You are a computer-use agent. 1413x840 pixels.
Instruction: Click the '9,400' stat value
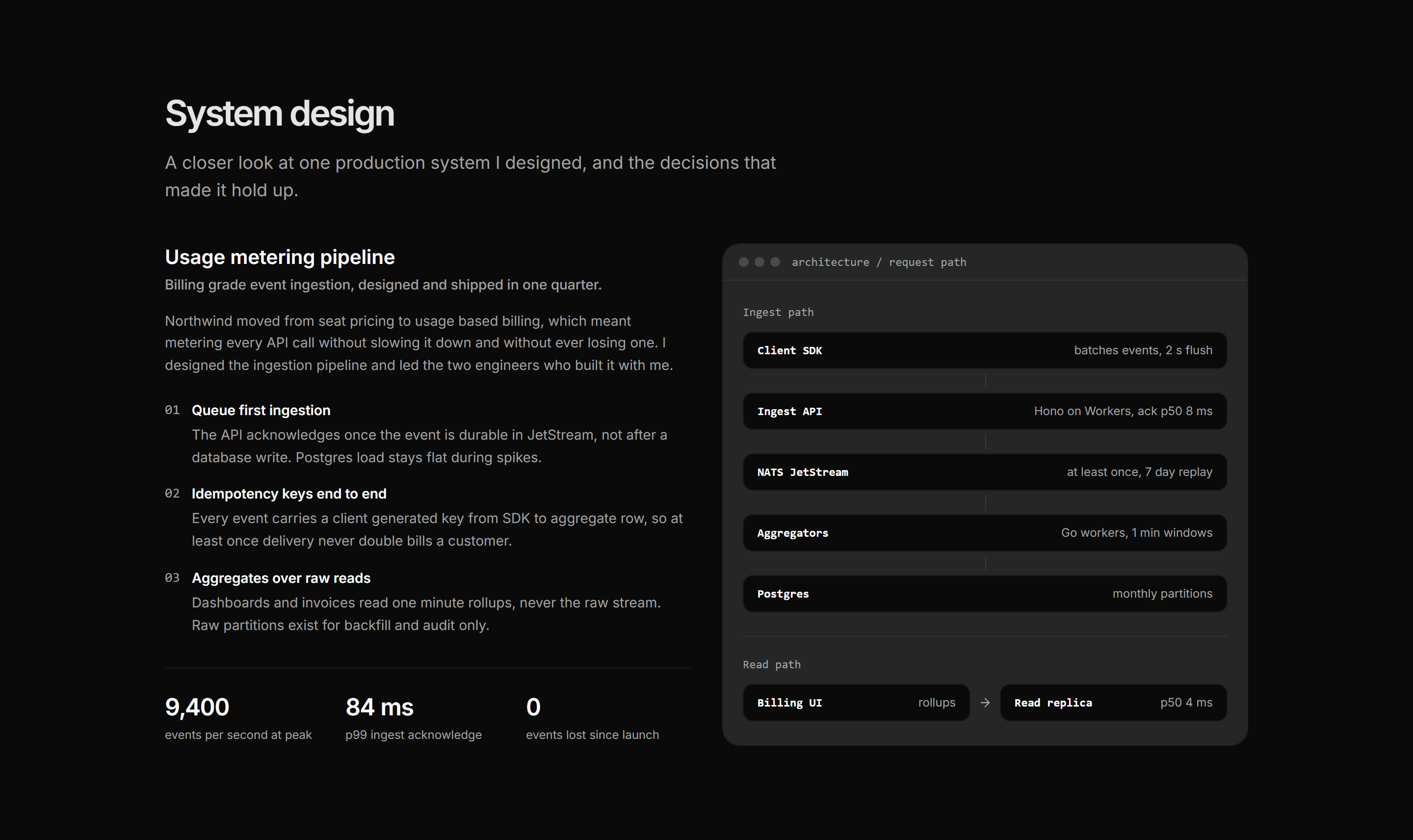[197, 707]
